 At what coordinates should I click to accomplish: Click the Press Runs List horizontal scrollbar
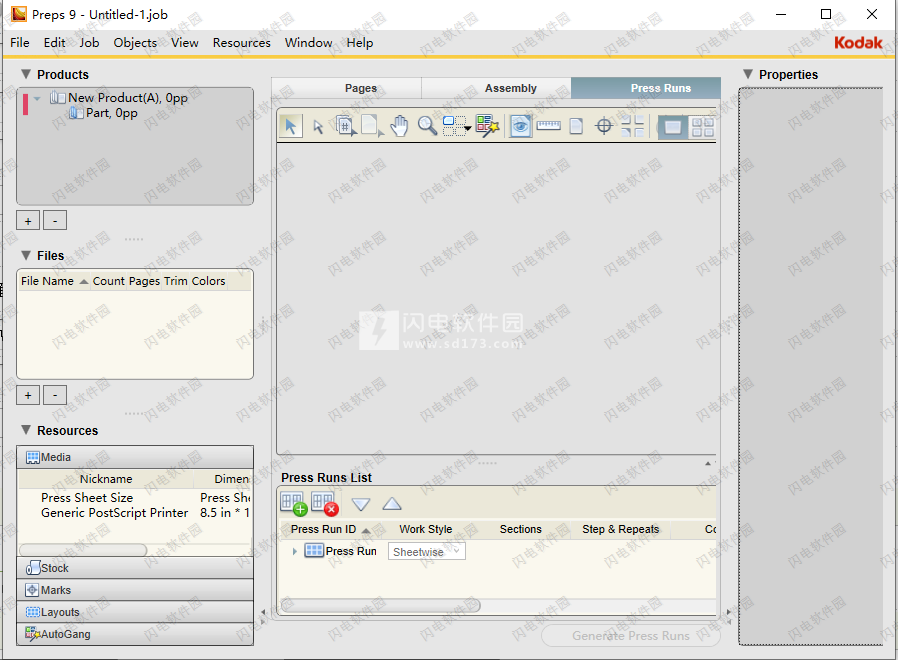(380, 605)
